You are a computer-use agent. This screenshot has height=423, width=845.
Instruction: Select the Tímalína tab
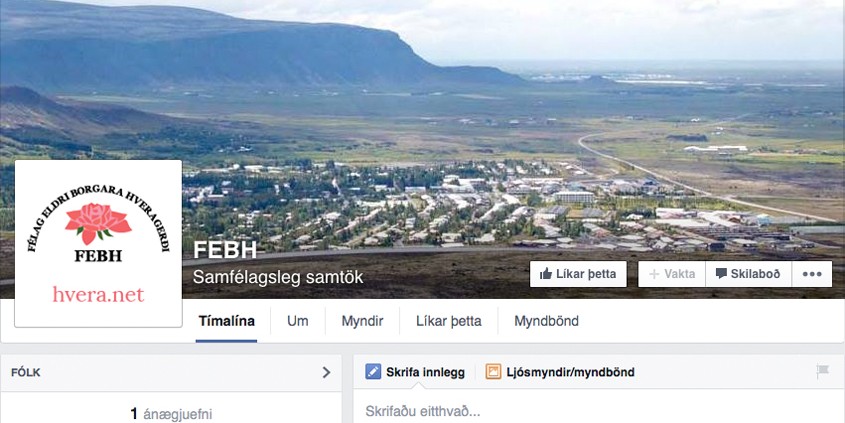[x=226, y=321]
